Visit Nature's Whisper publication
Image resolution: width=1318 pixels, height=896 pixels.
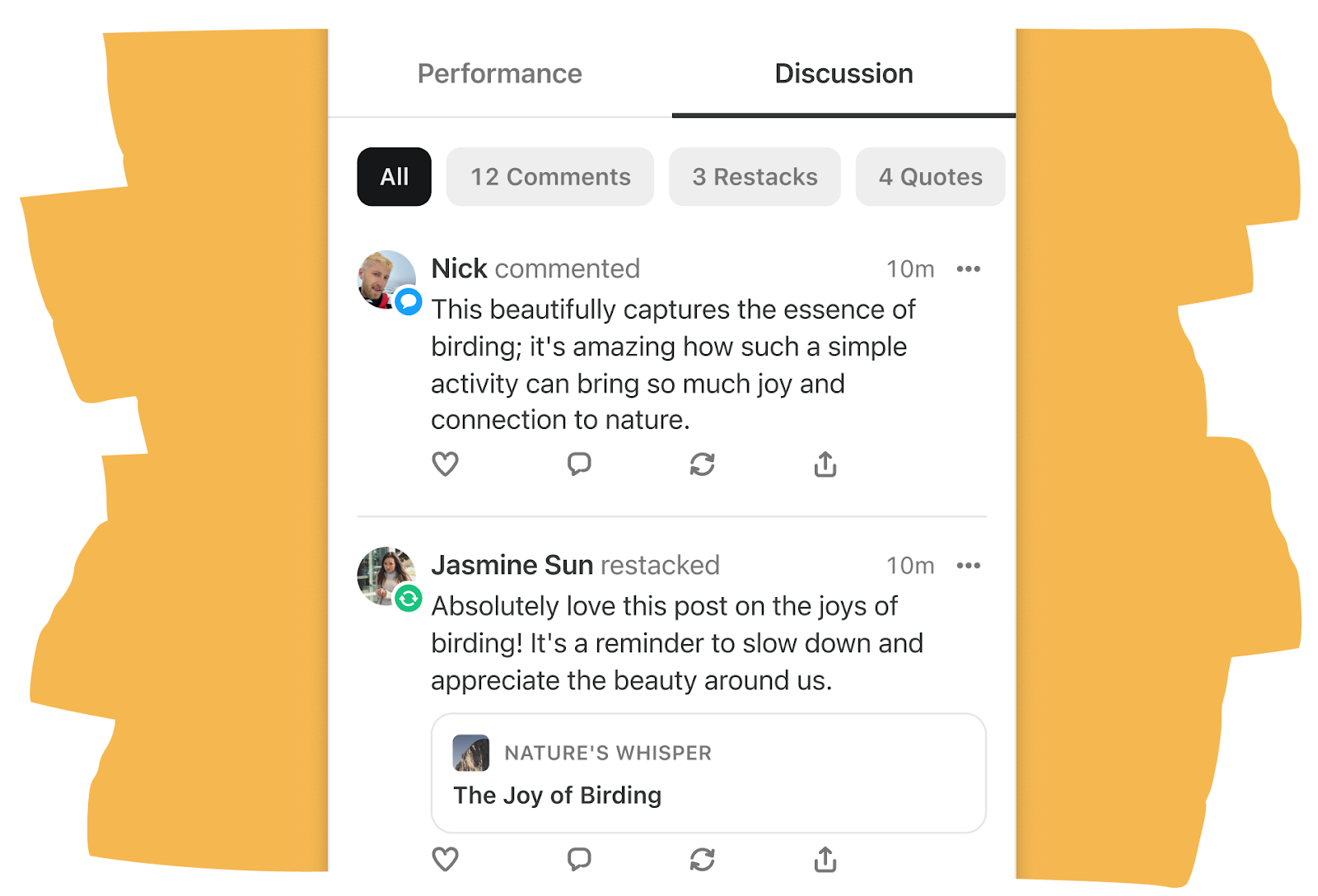point(606,752)
